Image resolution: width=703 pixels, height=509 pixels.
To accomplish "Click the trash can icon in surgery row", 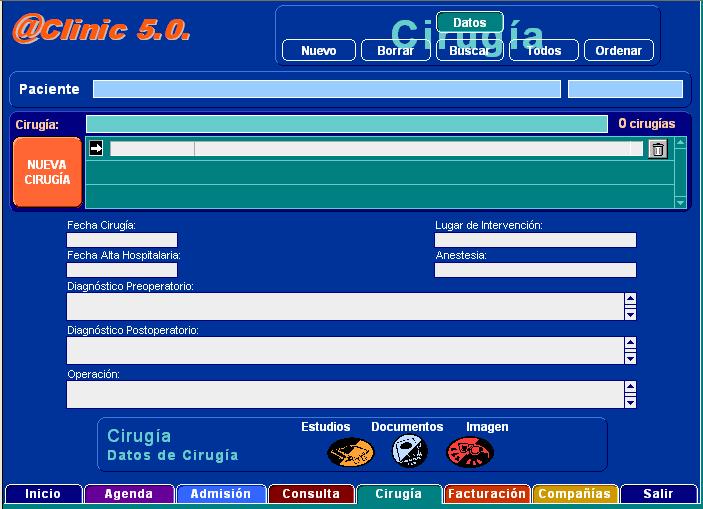I will 658,149.
